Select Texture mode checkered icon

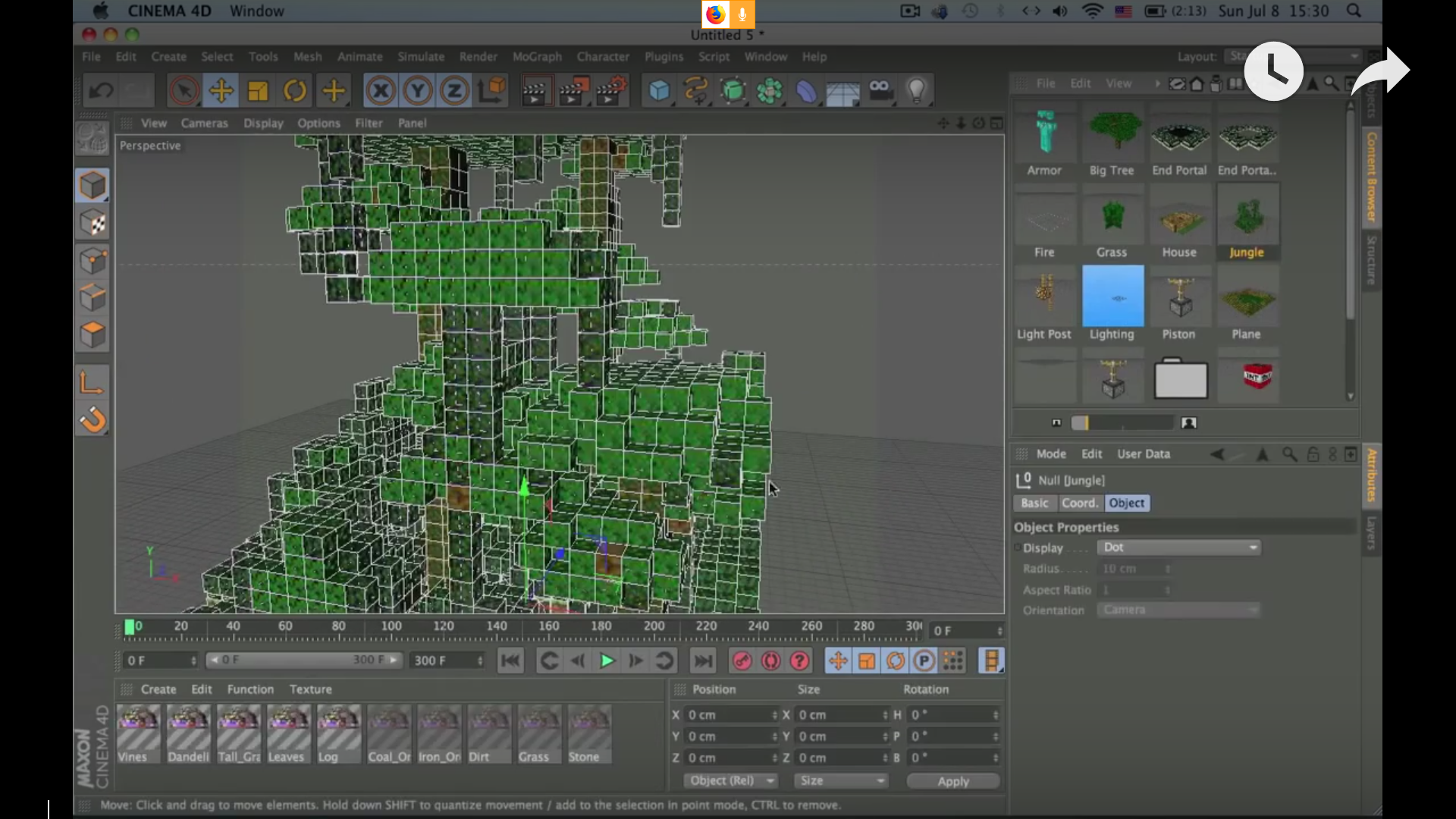click(x=93, y=223)
